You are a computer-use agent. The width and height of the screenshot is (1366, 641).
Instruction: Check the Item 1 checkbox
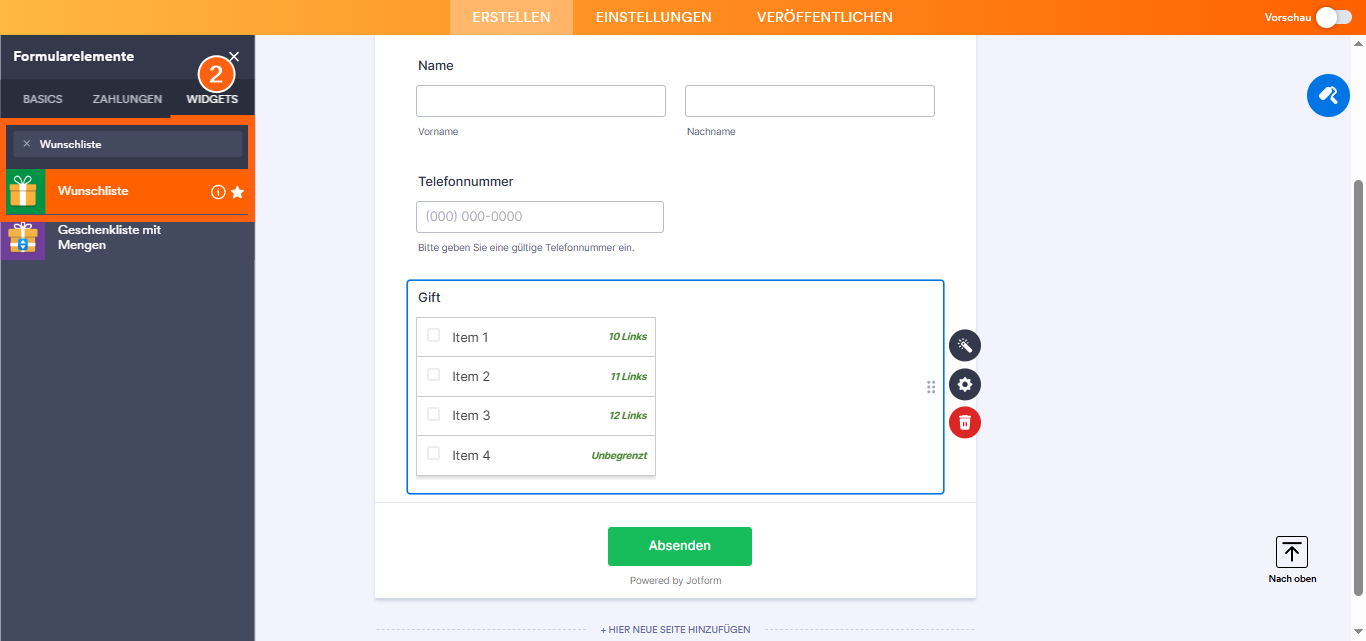click(x=434, y=336)
